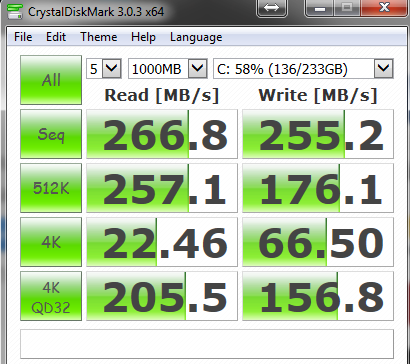Select the 4K write result 66.50

(318, 242)
